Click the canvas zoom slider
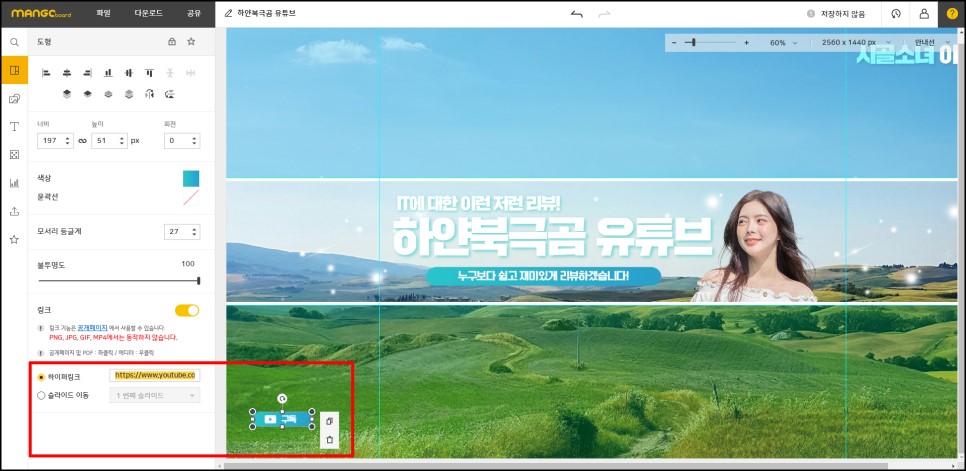 (710, 42)
